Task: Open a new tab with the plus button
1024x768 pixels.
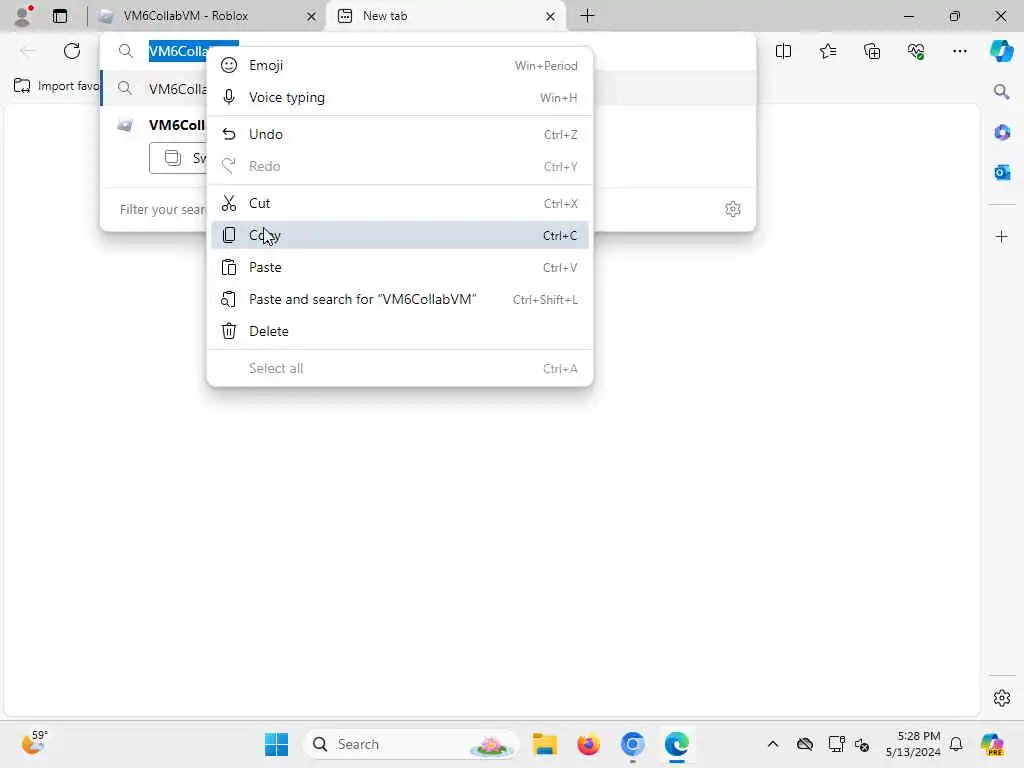Action: point(587,16)
